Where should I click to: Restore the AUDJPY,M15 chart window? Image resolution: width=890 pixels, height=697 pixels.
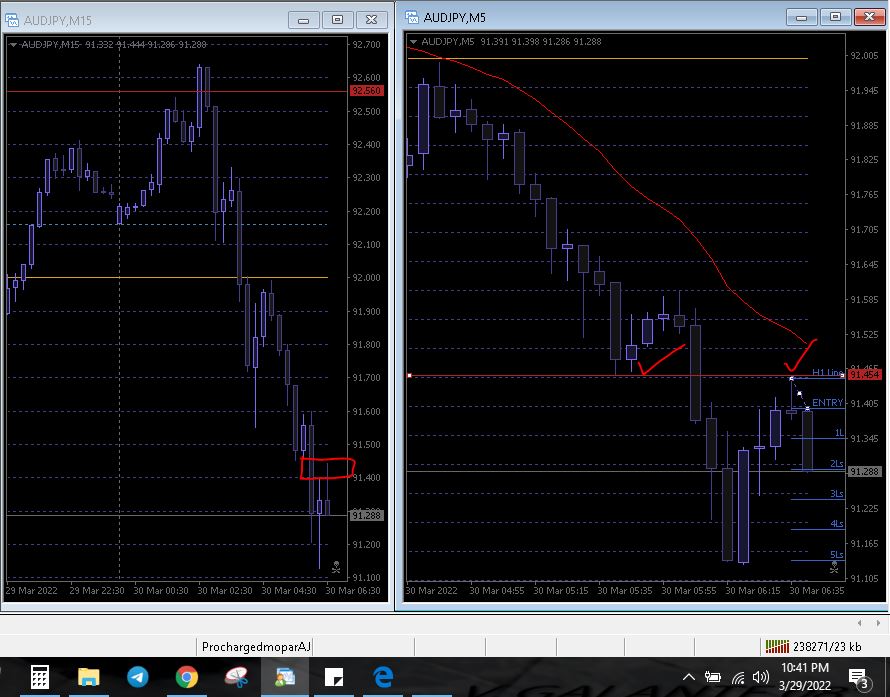337,20
